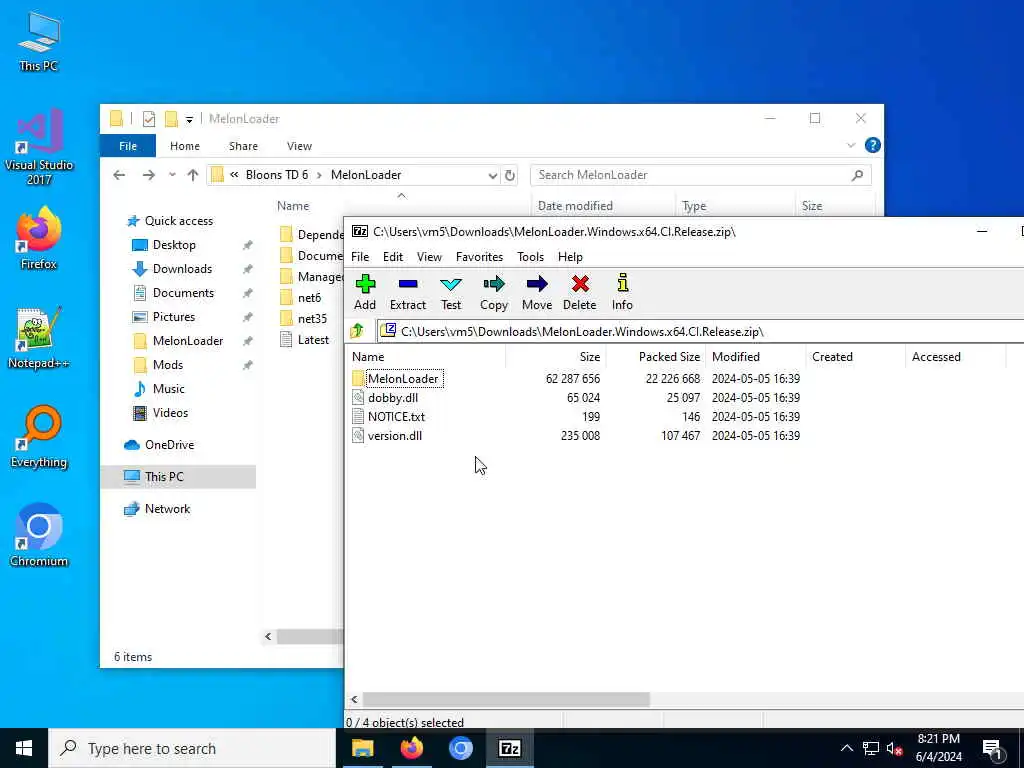The height and width of the screenshot is (768, 1024).
Task: Open 7-Zip File menu
Action: tap(360, 257)
